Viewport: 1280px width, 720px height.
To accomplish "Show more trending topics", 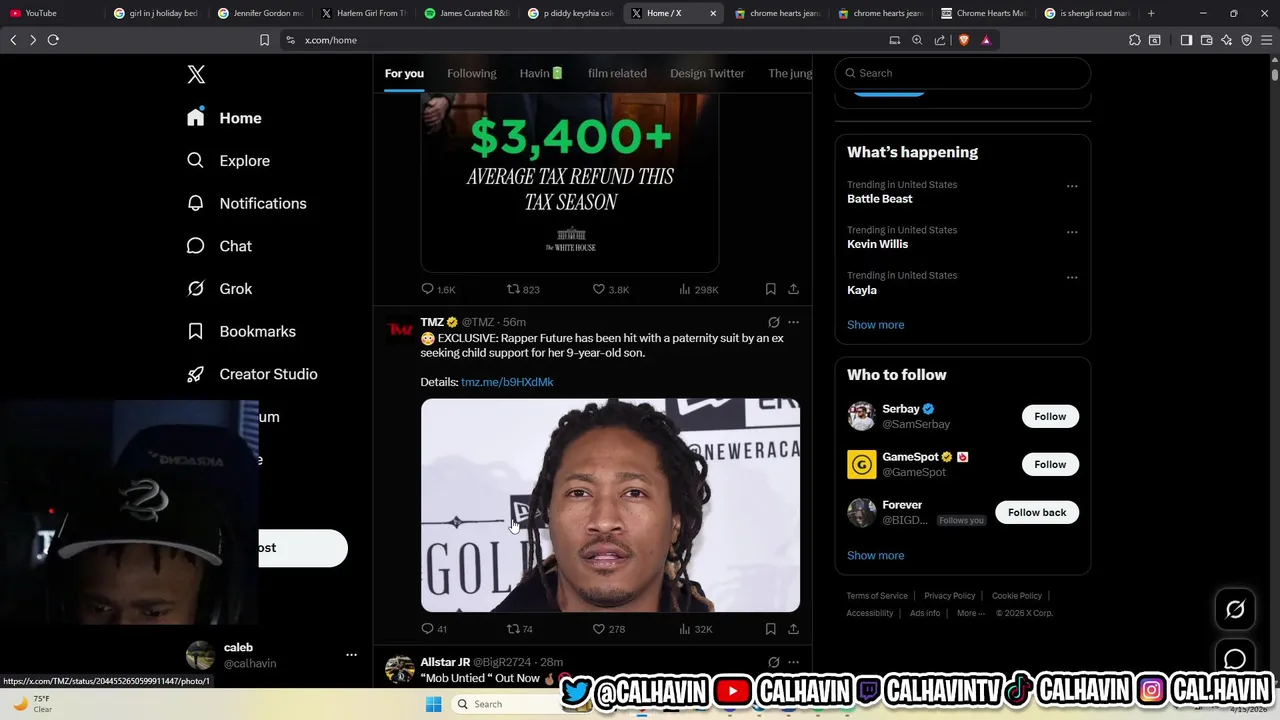I will tap(875, 325).
